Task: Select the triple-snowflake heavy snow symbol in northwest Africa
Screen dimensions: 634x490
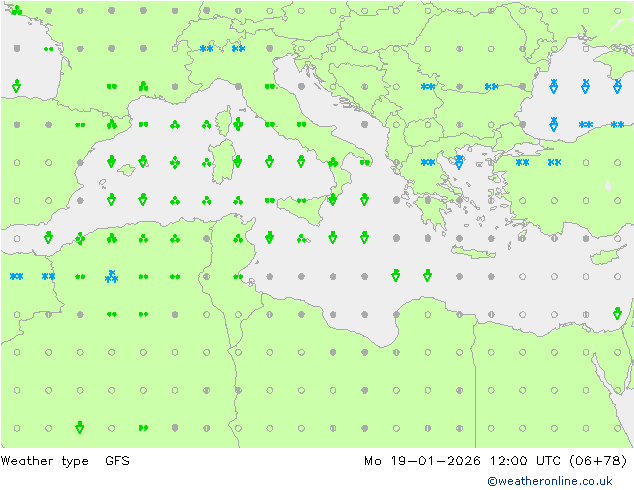Action: click(112, 276)
